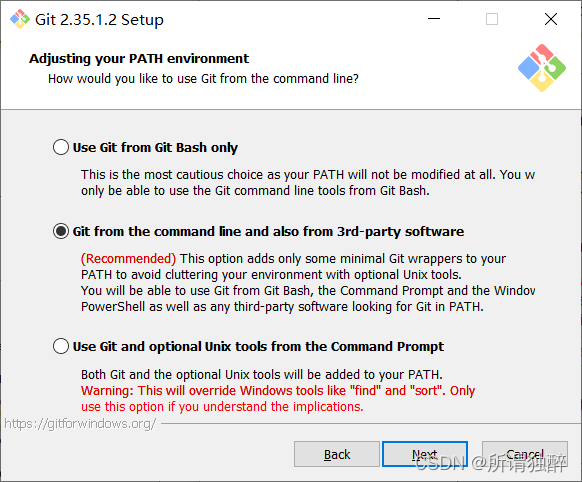Click the red '(Recommended)' text
This screenshot has width=582, height=482.
pyautogui.click(x=128, y=258)
